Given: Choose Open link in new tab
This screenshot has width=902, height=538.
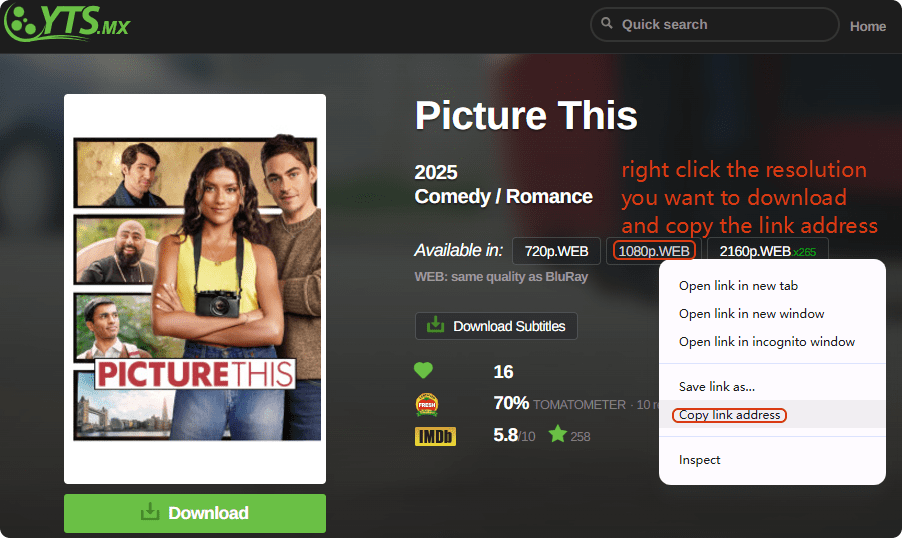Looking at the screenshot, I should (738, 286).
